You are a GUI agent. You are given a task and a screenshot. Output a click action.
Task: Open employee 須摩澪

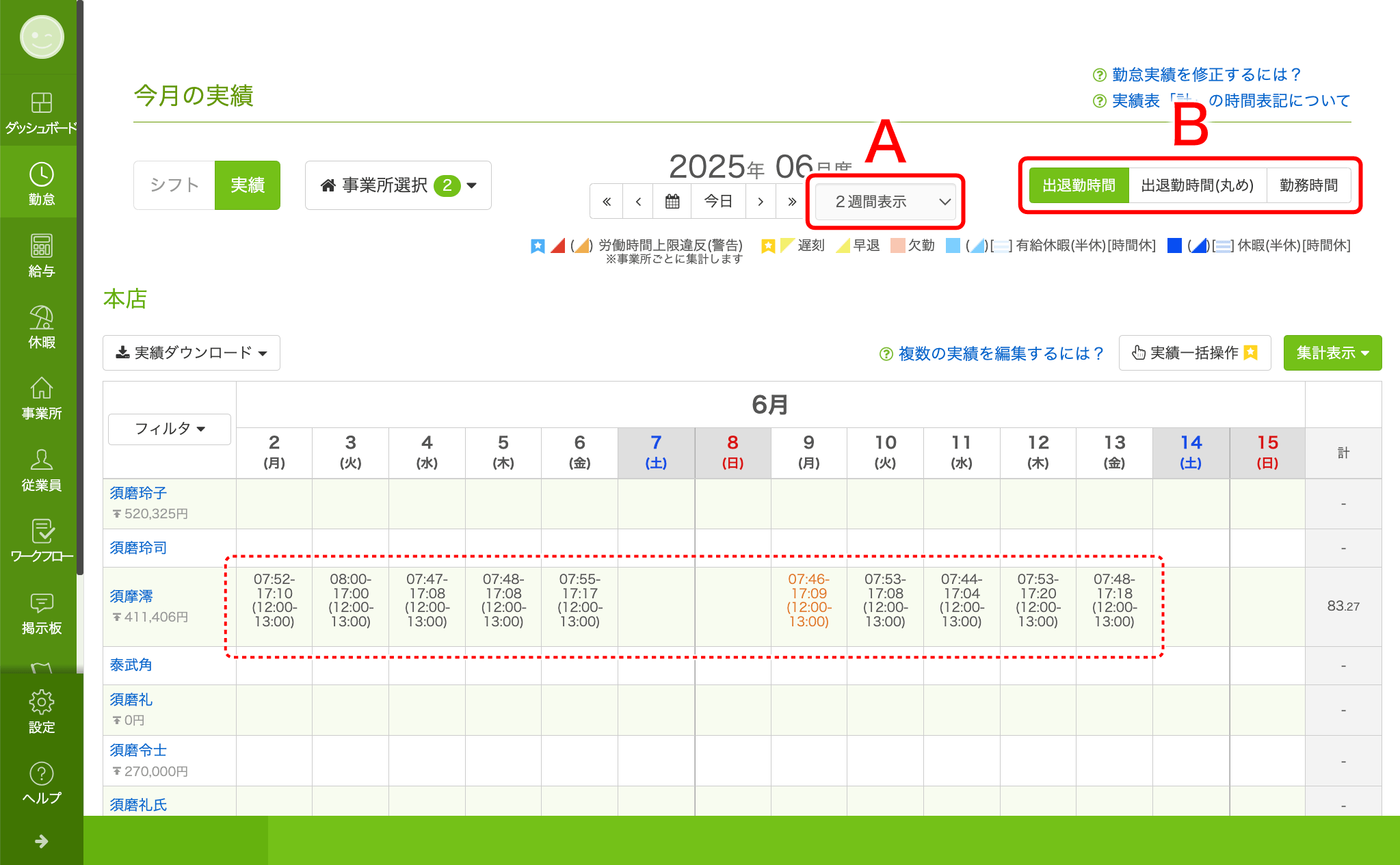point(131,596)
